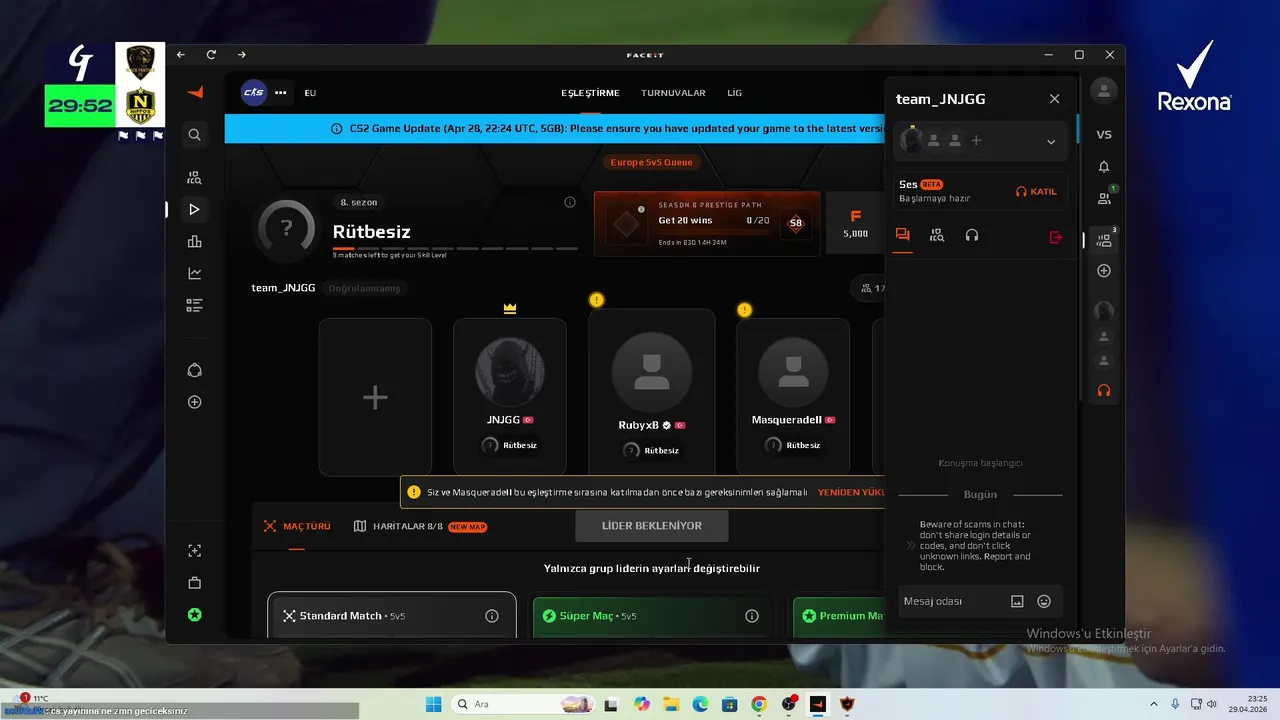Image resolution: width=1280 pixels, height=720 pixels.
Task: Close the team_JNJGG chat panel
Action: (x=1054, y=99)
